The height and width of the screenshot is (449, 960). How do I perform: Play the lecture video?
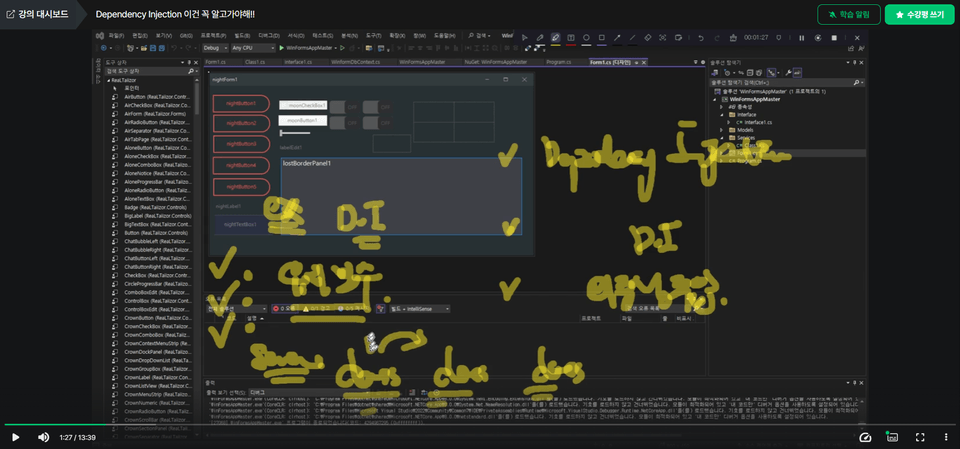tap(16, 437)
